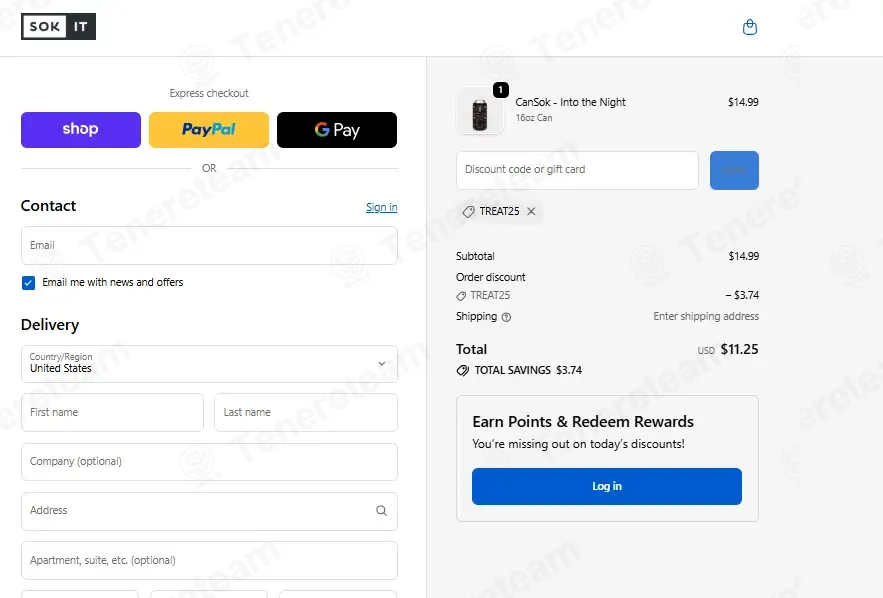Focus the Email input field
The height and width of the screenshot is (598, 883).
(x=209, y=246)
